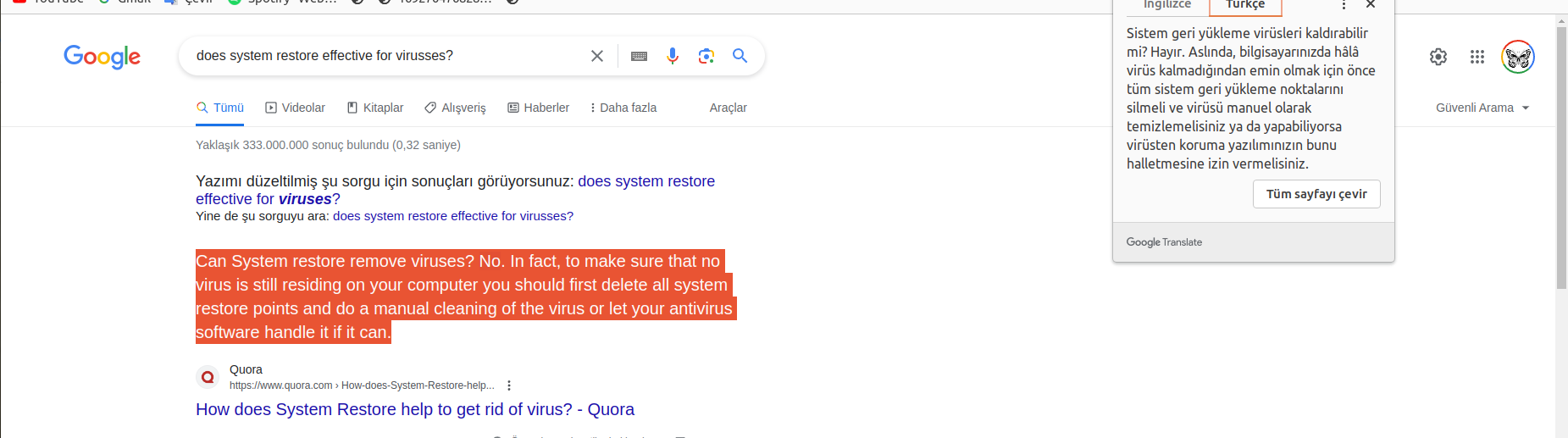Open translate popup three-dot options menu

click(1344, 5)
